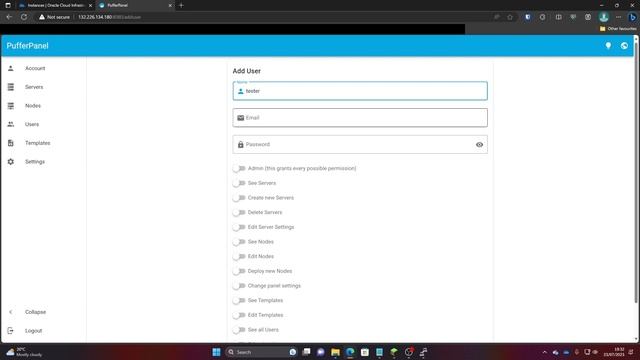Screen dimensions: 640x360
Task: Open the Other favourites folder
Action: coord(618,29)
